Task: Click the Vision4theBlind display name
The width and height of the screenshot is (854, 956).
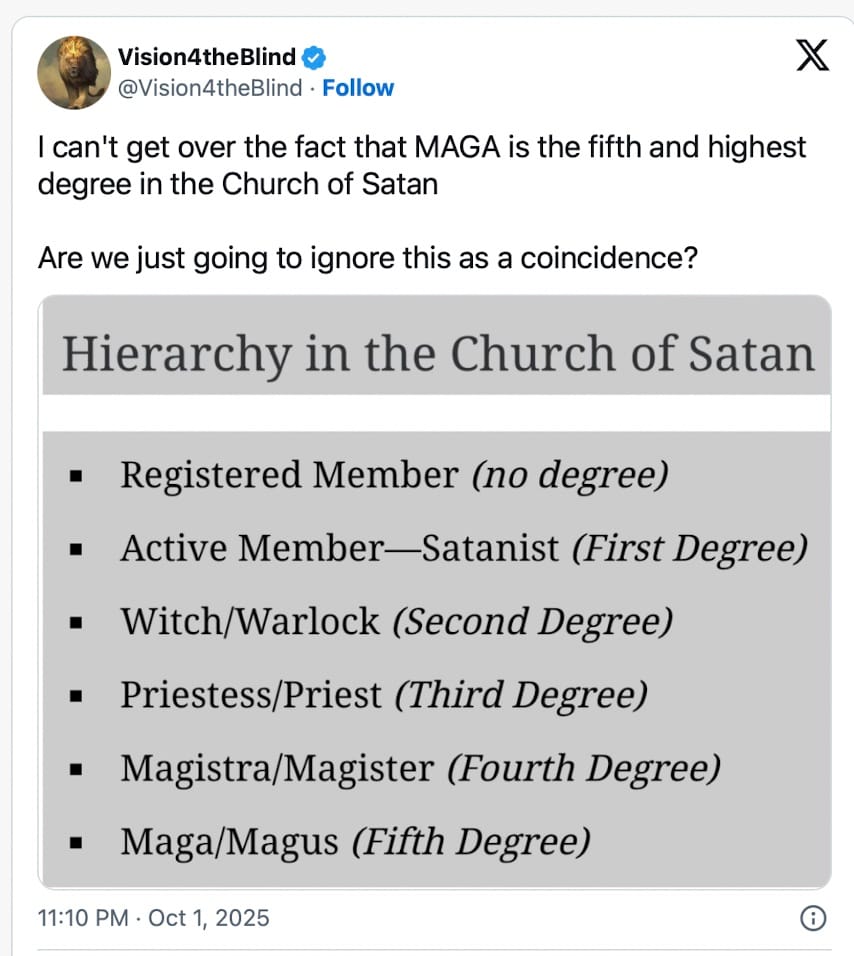Action: coord(207,56)
